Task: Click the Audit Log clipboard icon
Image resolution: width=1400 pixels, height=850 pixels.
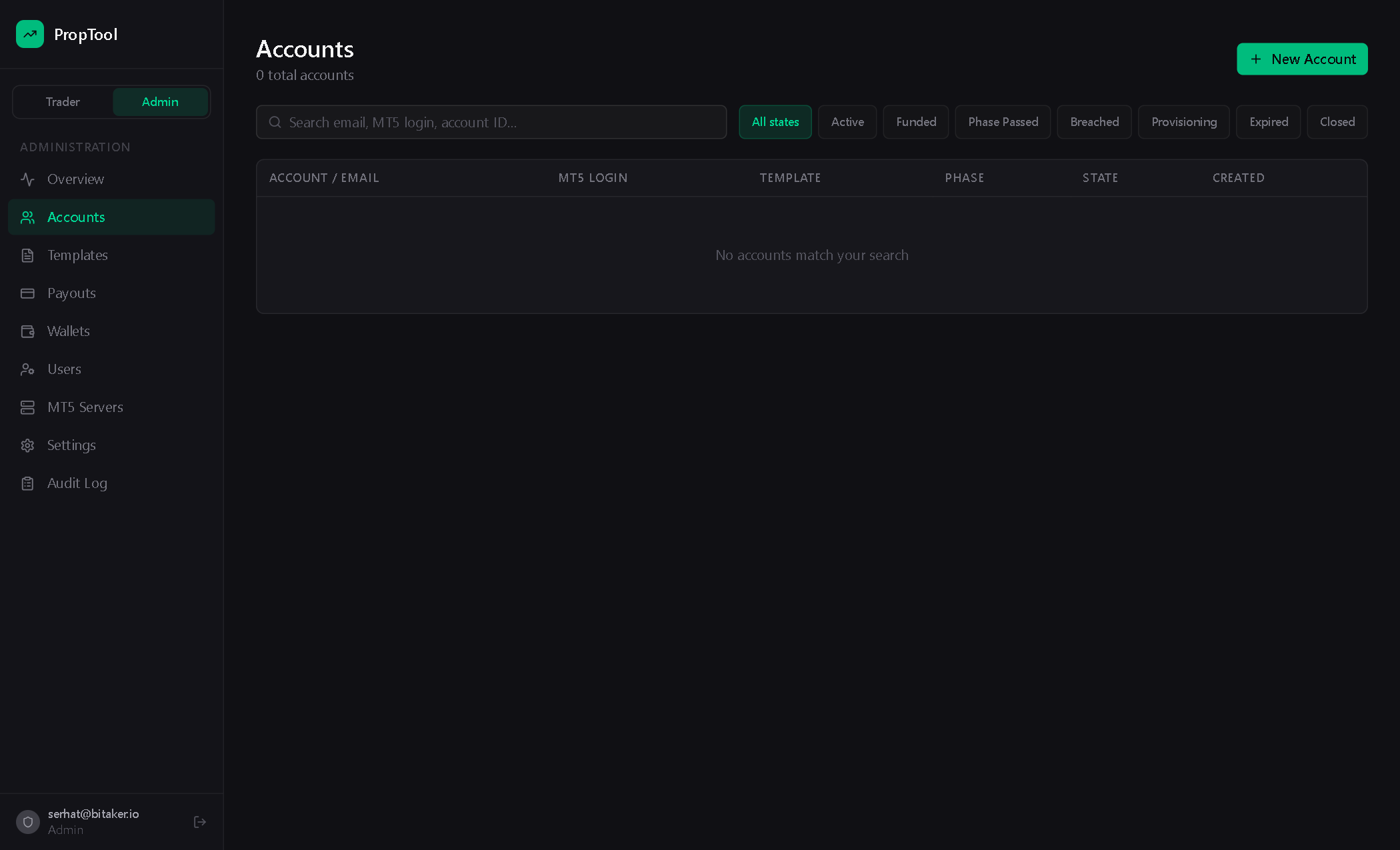Action: click(x=27, y=483)
